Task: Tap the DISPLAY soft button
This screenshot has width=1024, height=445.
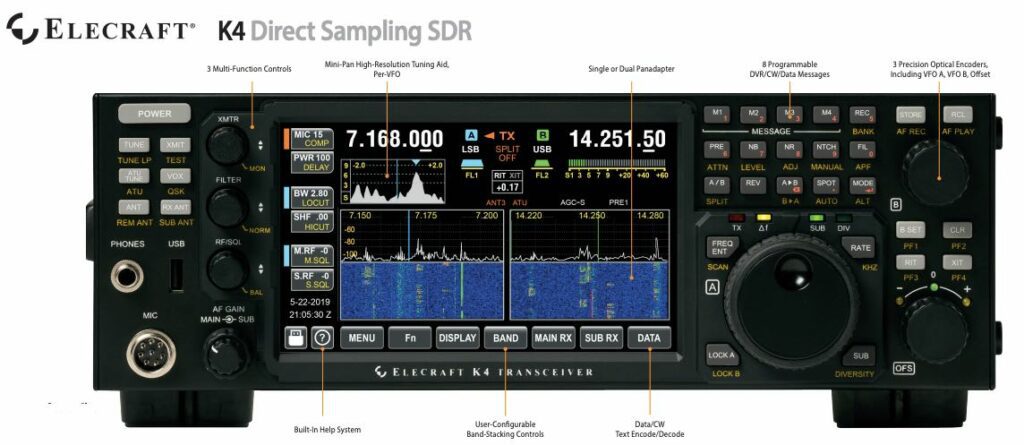Action: [457, 338]
